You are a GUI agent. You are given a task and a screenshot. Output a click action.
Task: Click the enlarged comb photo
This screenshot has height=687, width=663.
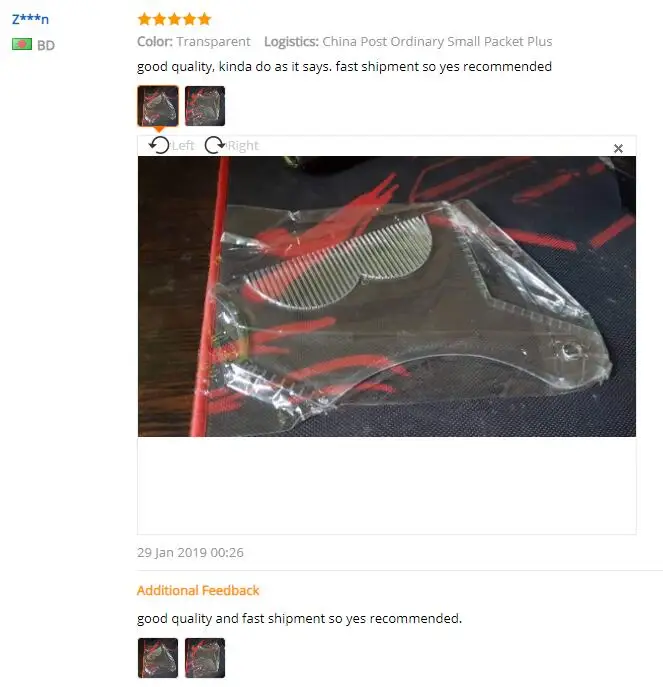coord(386,296)
